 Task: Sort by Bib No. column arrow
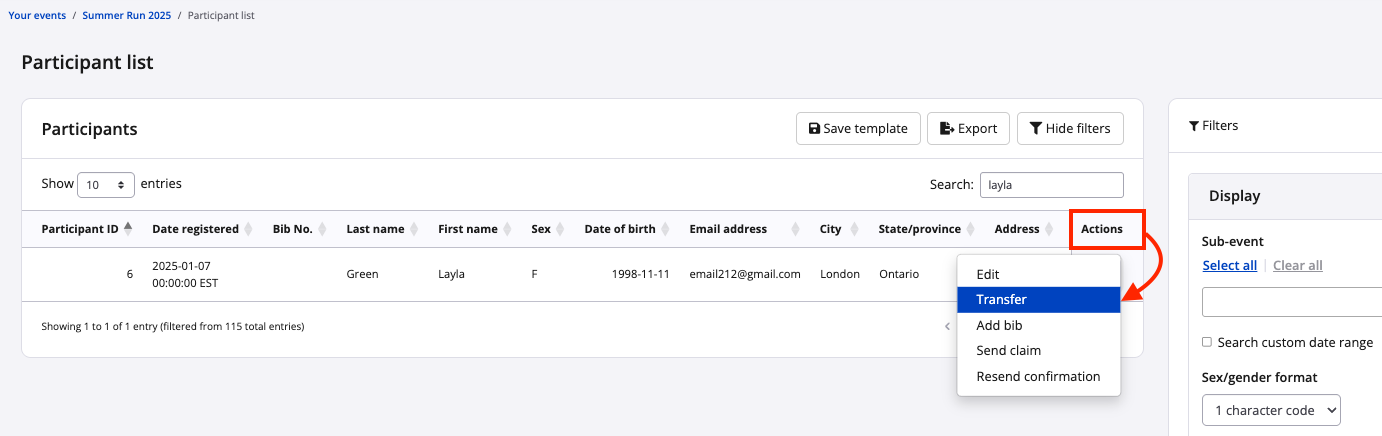coord(322,229)
